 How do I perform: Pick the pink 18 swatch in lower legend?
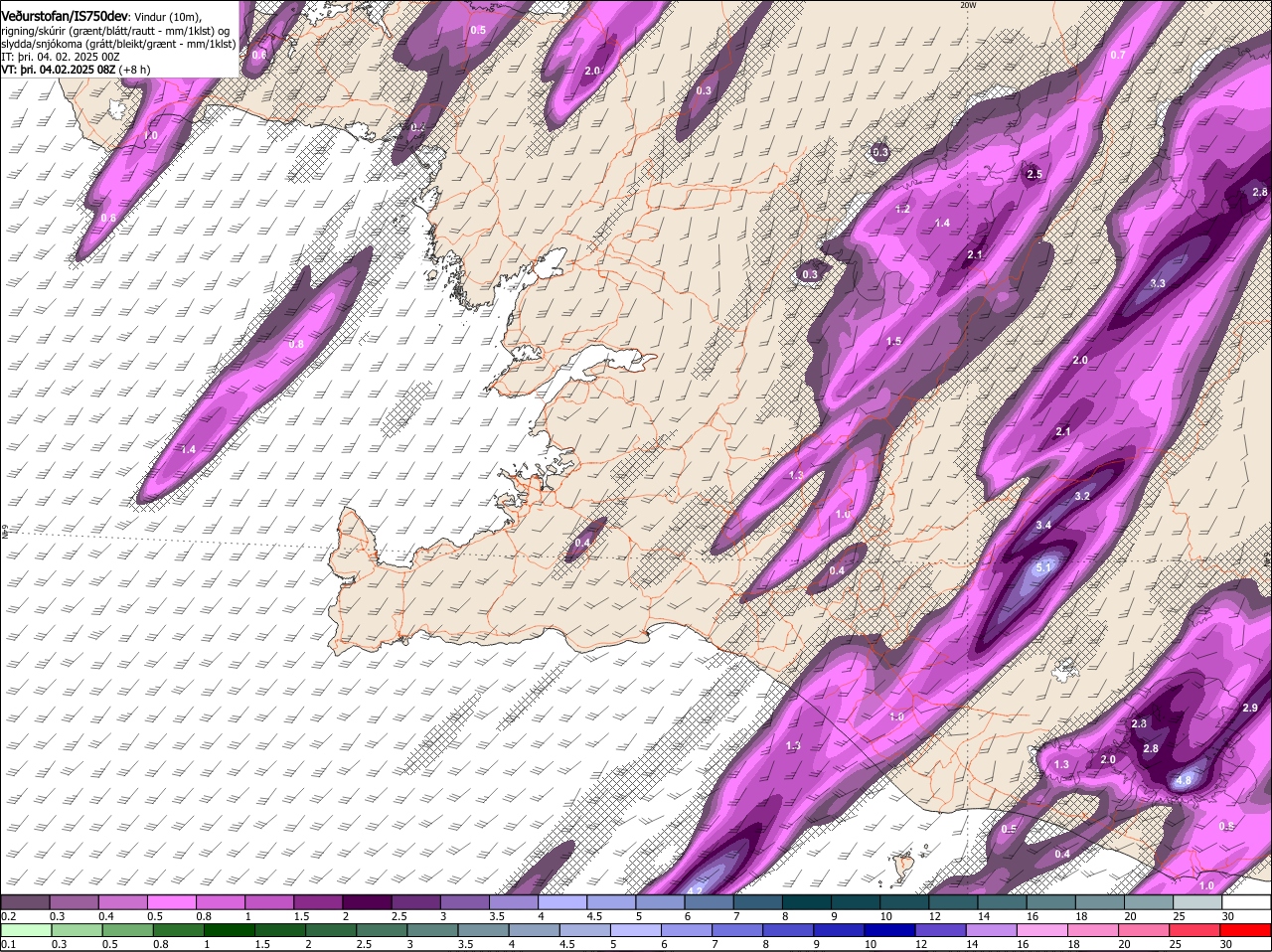(x=1093, y=931)
